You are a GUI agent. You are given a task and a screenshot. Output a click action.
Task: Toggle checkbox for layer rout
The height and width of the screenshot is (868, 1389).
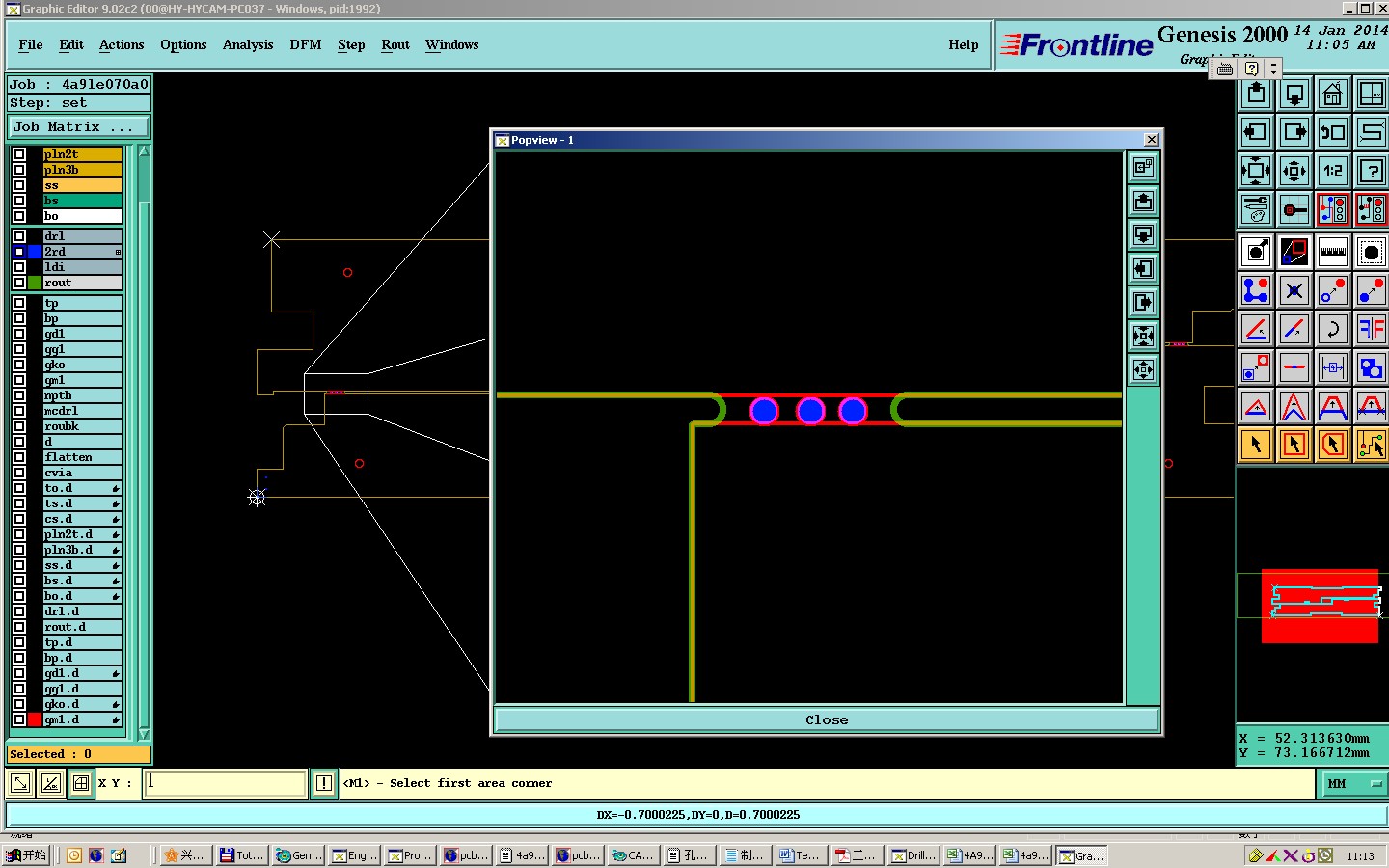click(19, 283)
